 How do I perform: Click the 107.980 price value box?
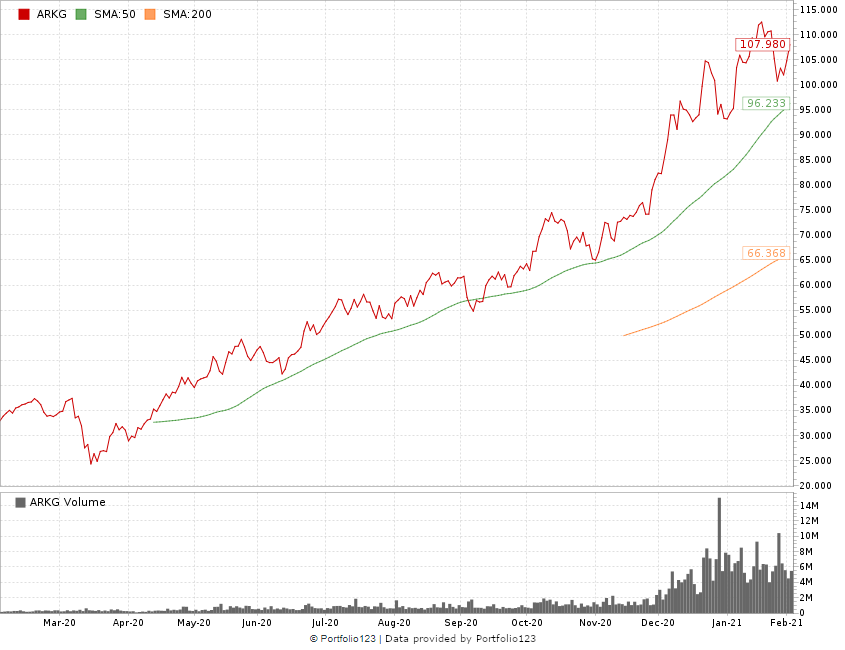tap(763, 44)
